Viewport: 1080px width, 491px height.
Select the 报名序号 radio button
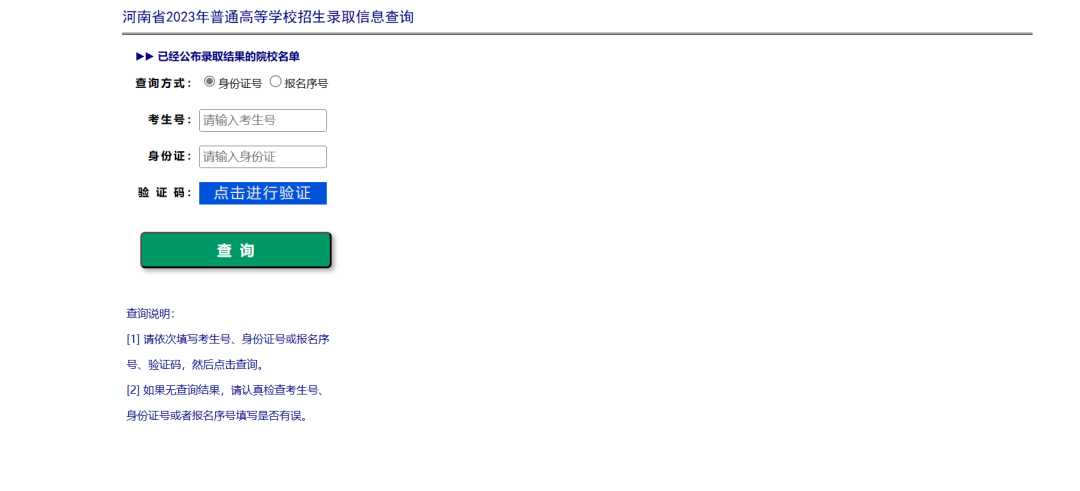[276, 82]
